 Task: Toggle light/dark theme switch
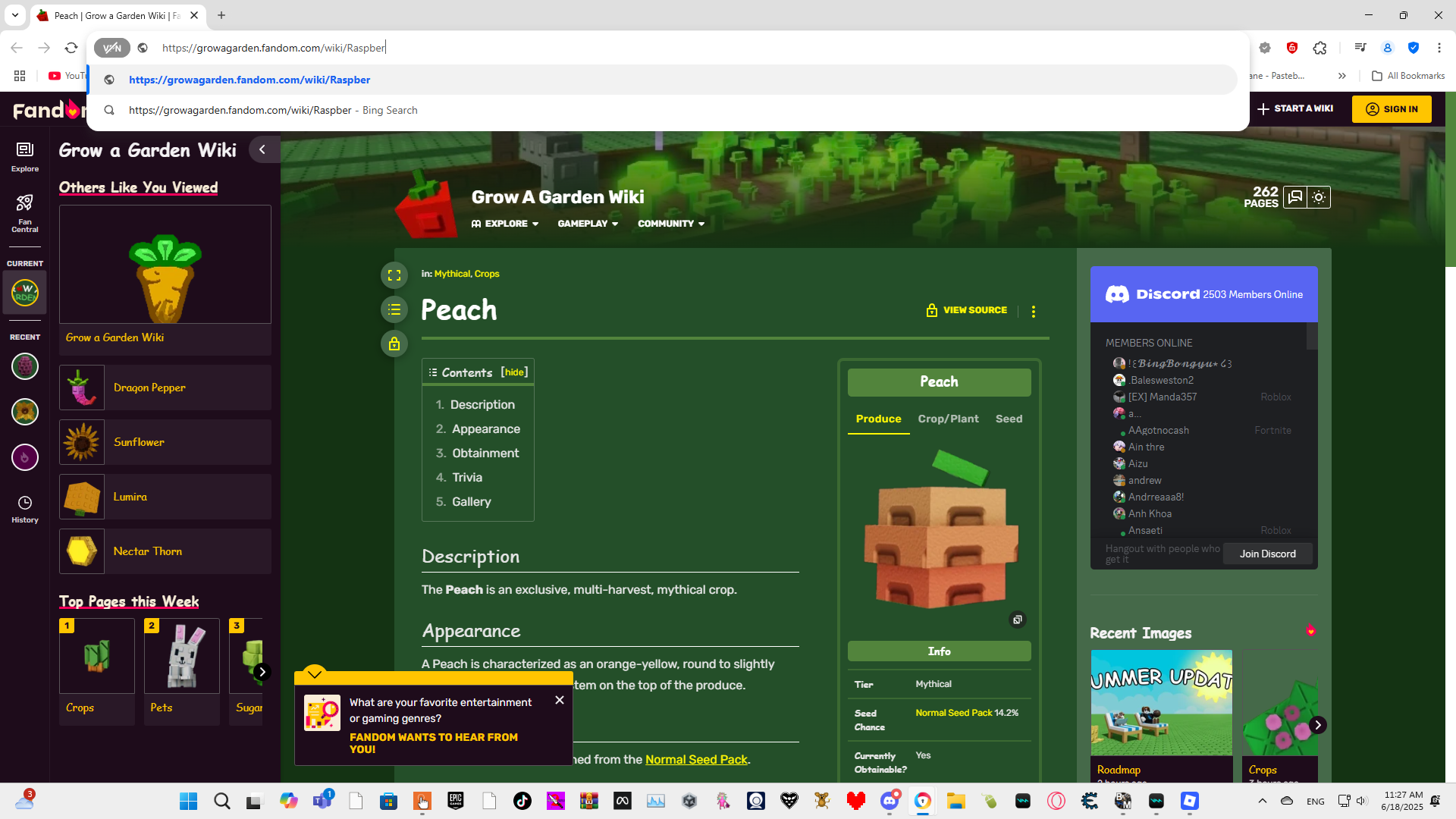tap(1319, 197)
